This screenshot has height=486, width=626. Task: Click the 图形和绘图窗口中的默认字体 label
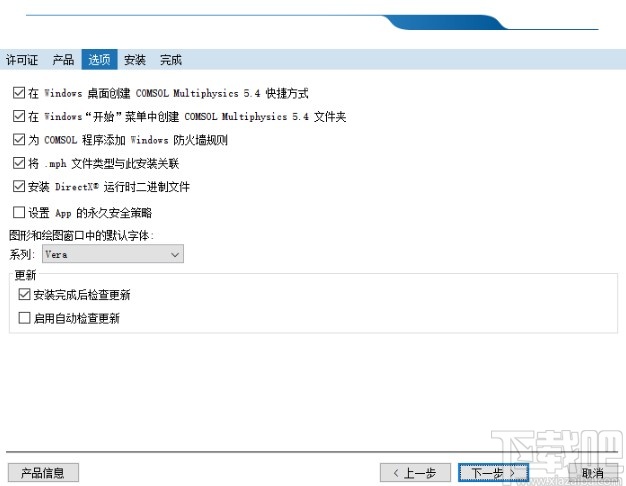(81, 236)
